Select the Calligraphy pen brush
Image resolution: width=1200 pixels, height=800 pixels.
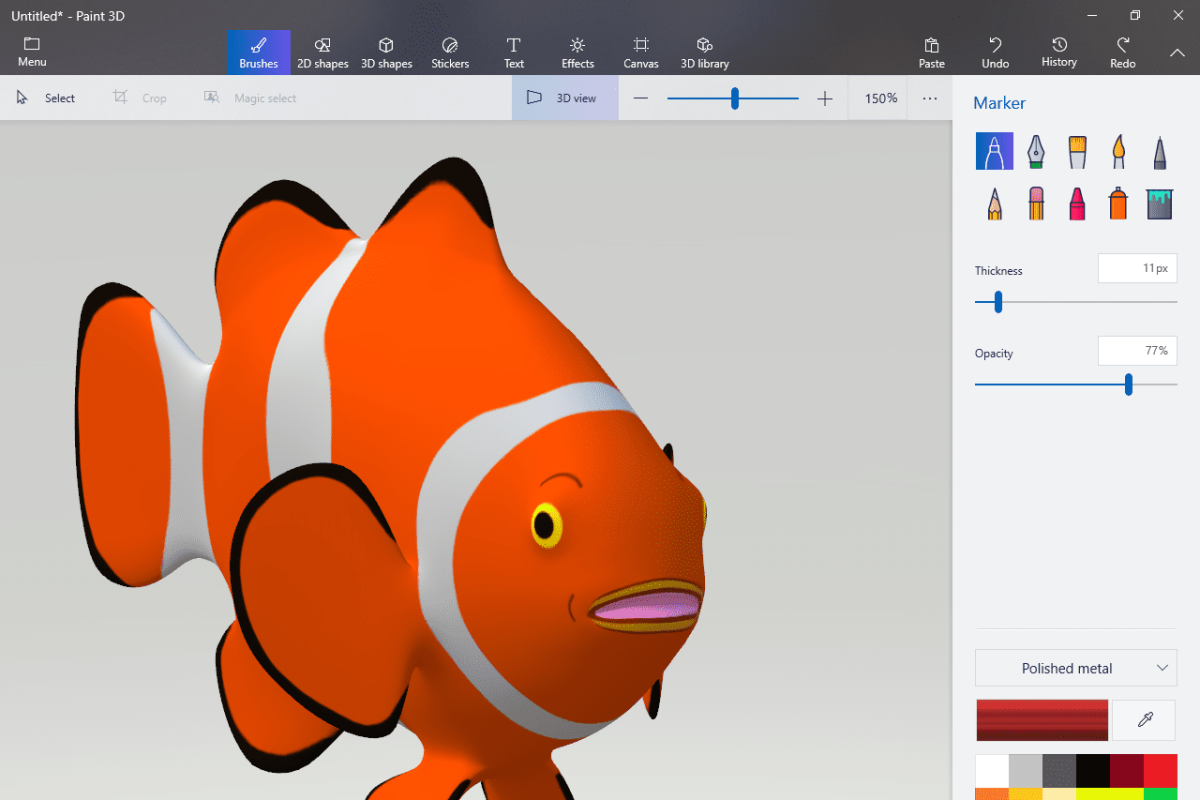tap(1035, 152)
